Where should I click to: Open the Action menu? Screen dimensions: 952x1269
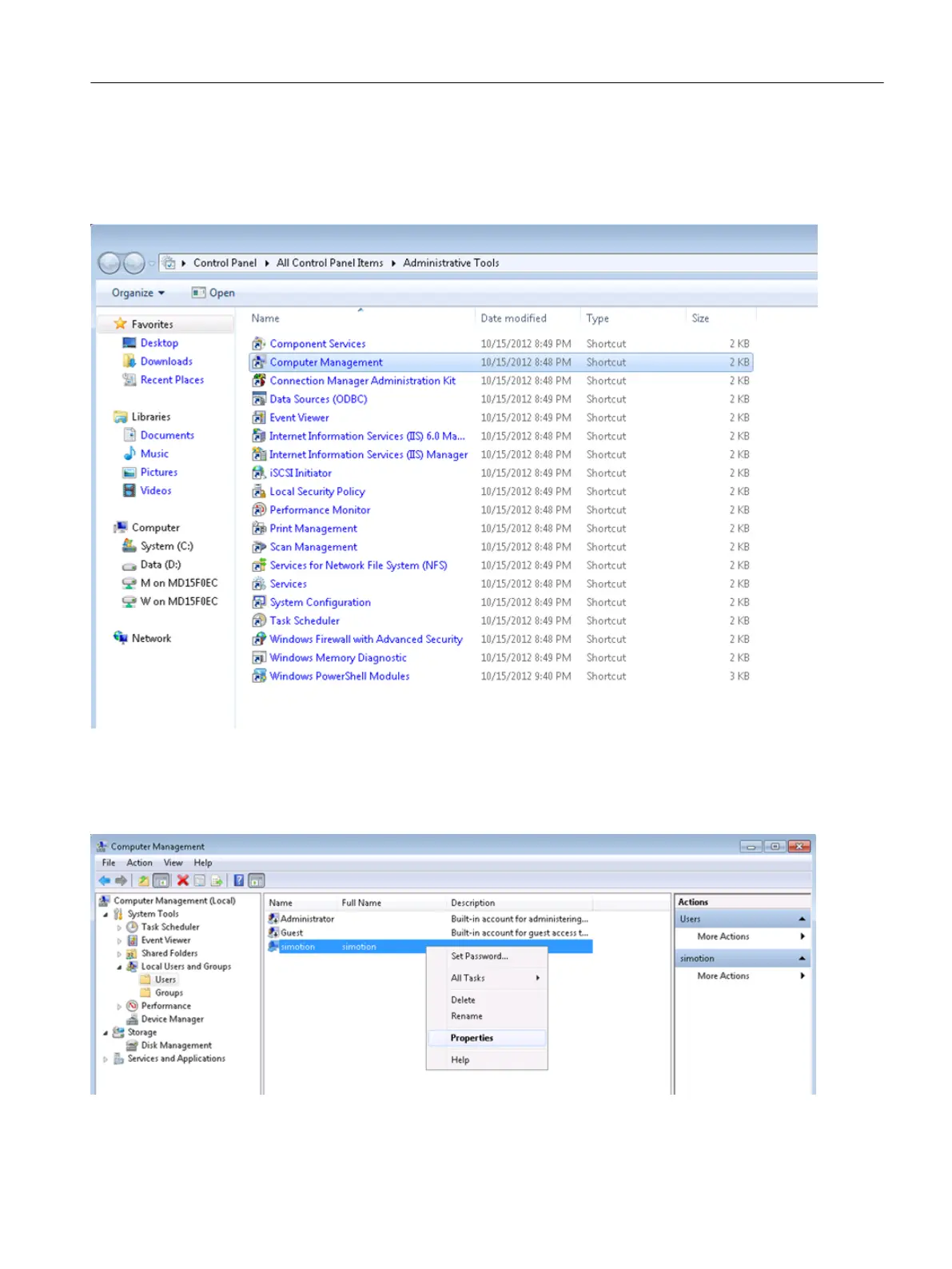point(139,863)
